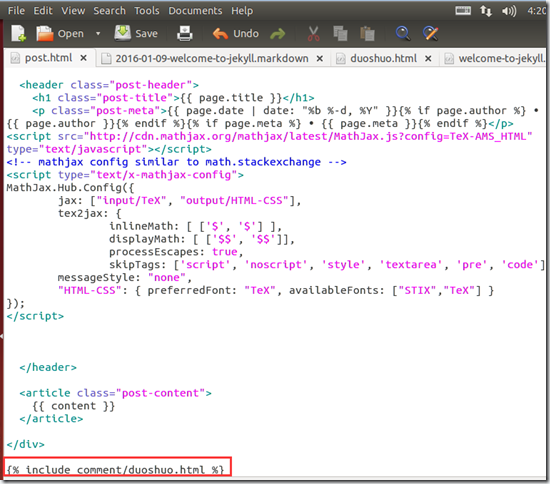Open Find with the magnifier icon

coord(403,34)
